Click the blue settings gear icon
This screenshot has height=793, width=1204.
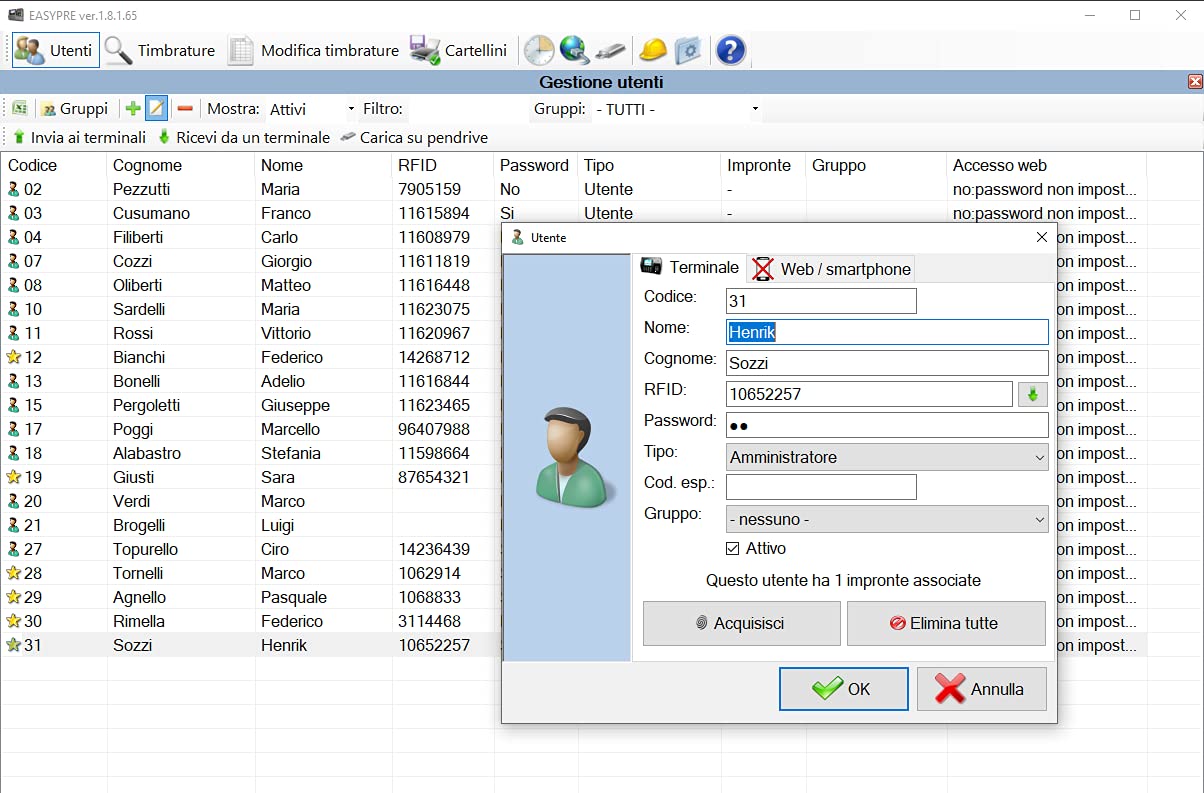688,50
